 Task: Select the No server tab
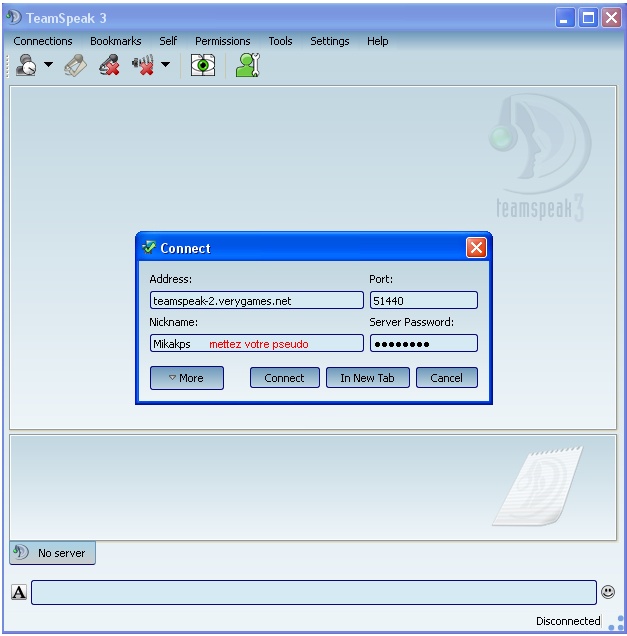(53, 552)
